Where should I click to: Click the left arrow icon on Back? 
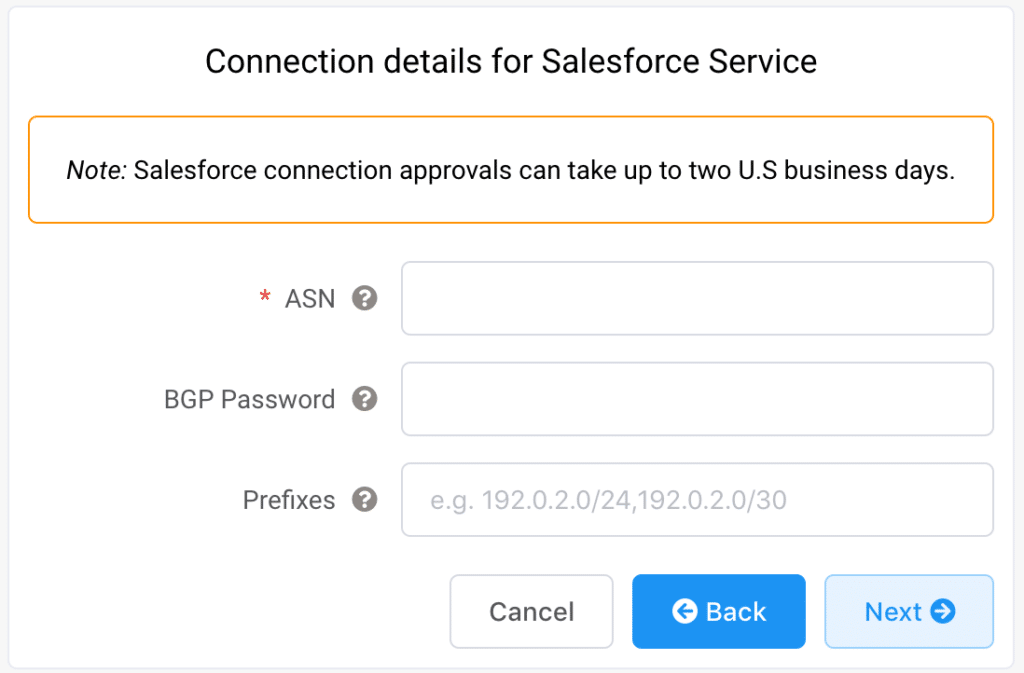tap(685, 611)
